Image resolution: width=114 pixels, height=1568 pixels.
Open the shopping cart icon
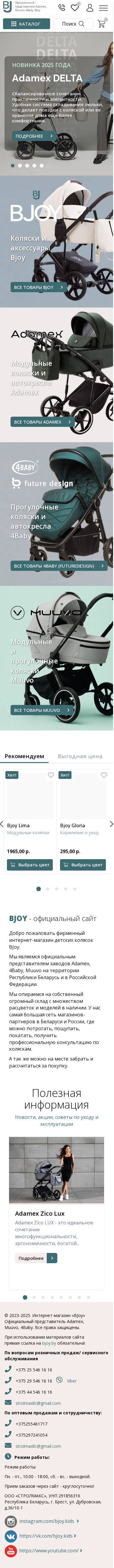click(x=101, y=24)
